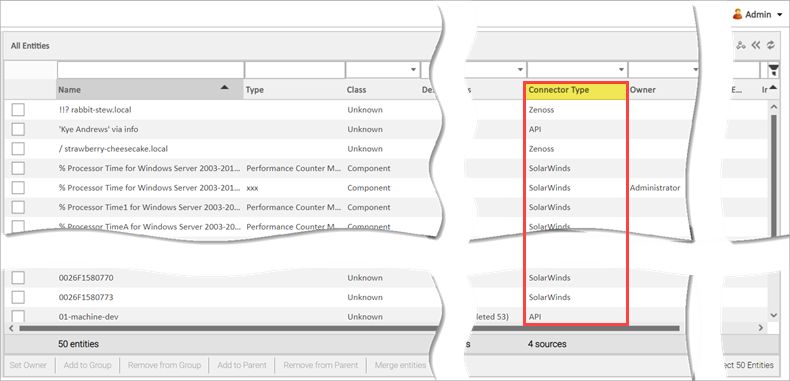The image size is (790, 381).
Task: Check the box for rabbit-stew.local row
Action: pos(18,109)
